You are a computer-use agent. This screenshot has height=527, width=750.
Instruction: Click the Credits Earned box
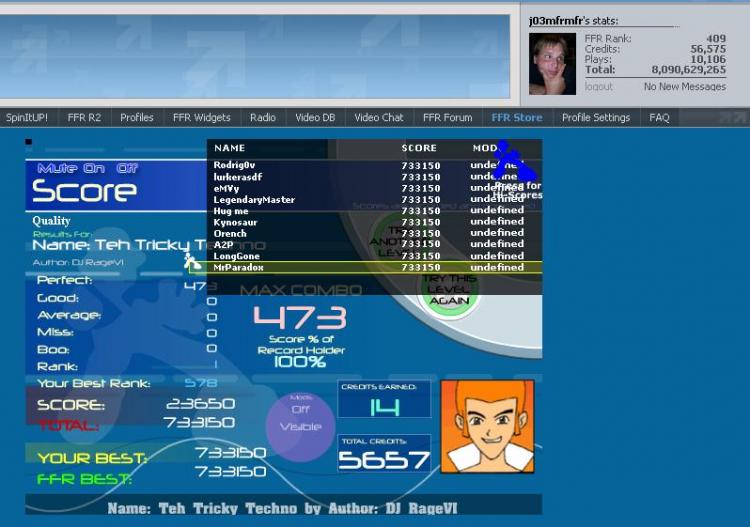click(x=384, y=399)
